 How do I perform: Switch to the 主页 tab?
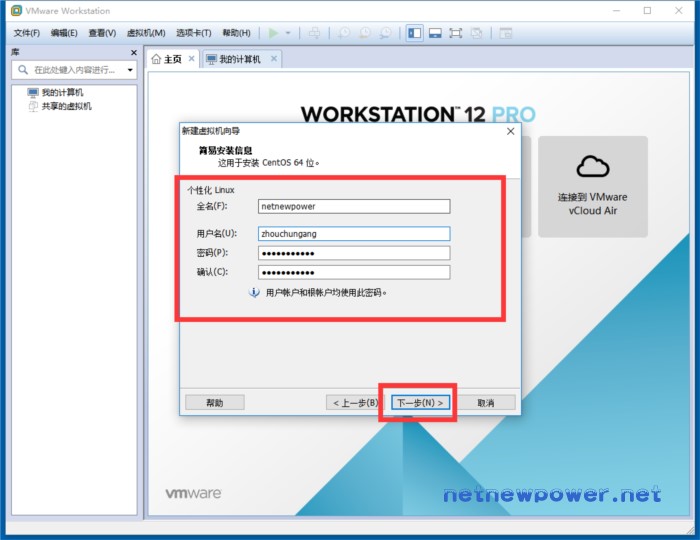coord(172,59)
